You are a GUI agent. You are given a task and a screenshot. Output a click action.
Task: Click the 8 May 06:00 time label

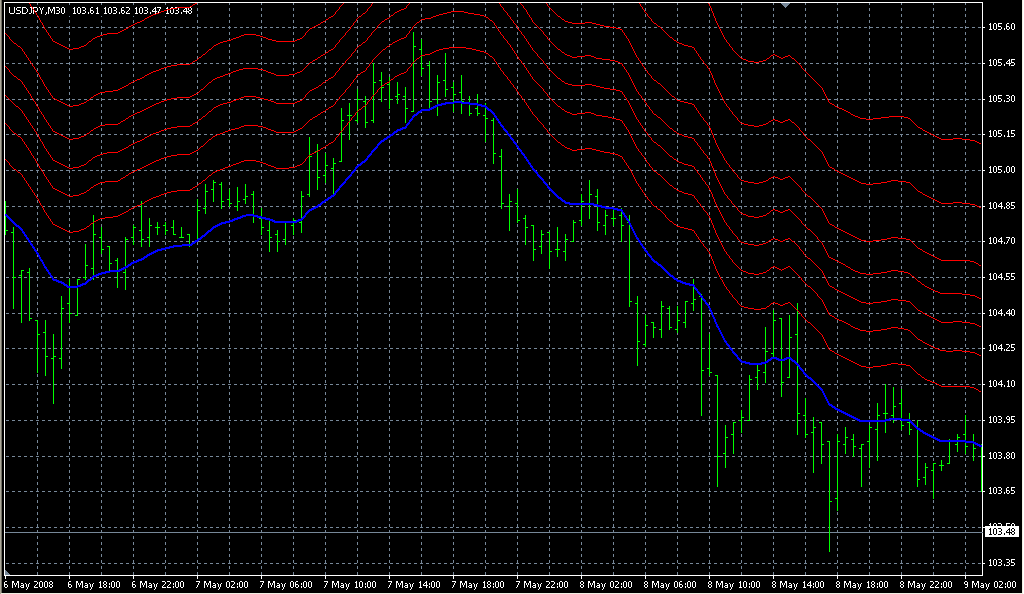click(x=671, y=584)
